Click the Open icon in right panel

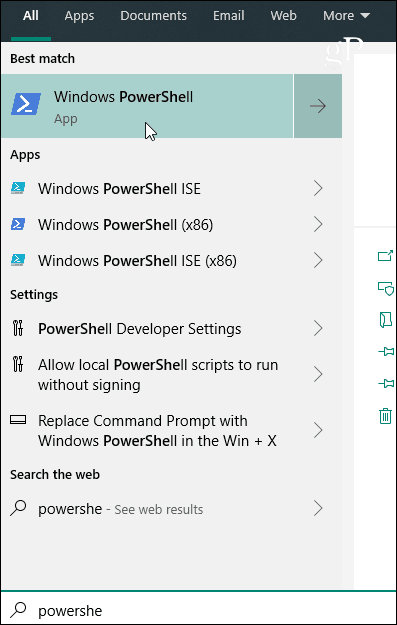click(385, 256)
